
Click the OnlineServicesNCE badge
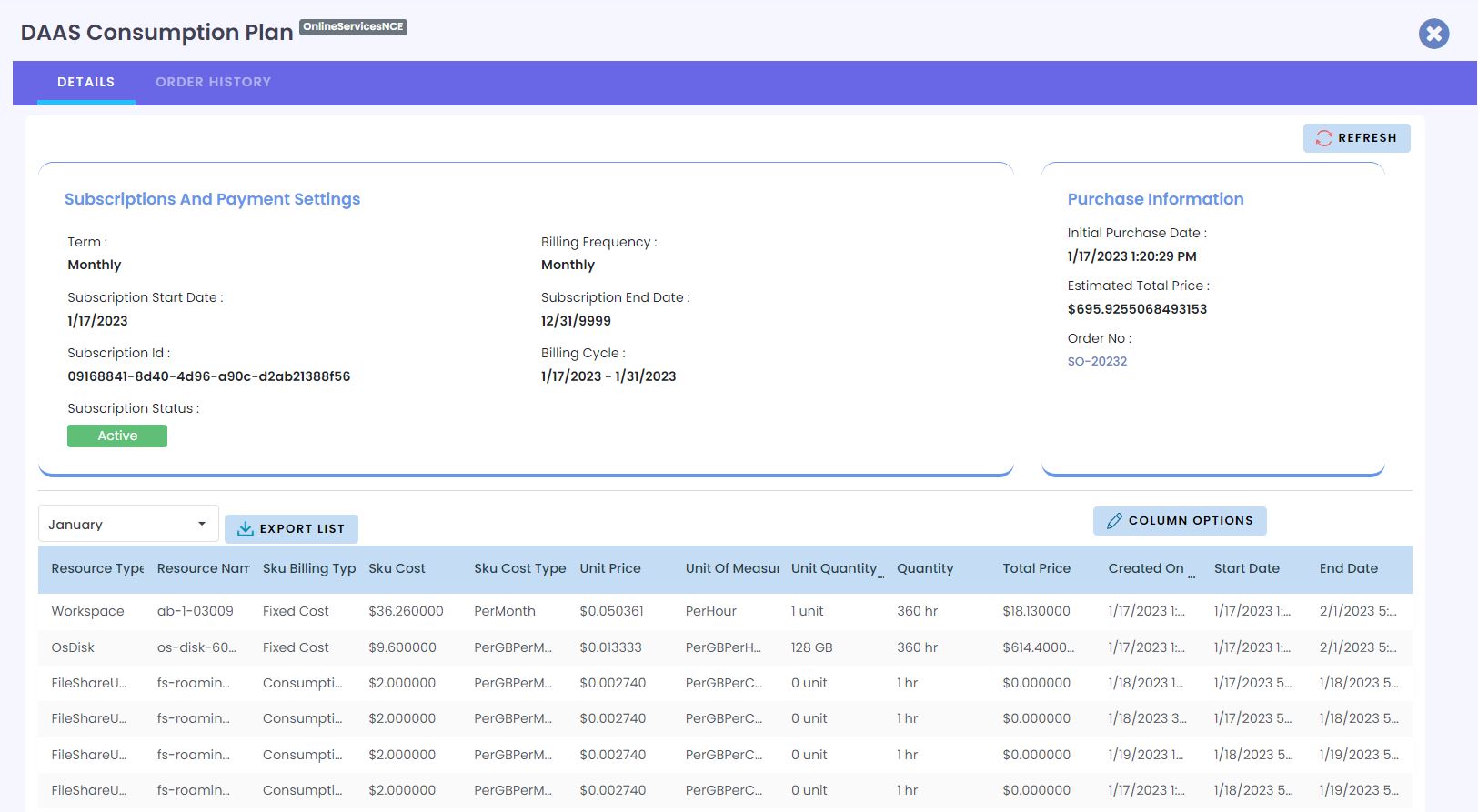pyautogui.click(x=353, y=26)
